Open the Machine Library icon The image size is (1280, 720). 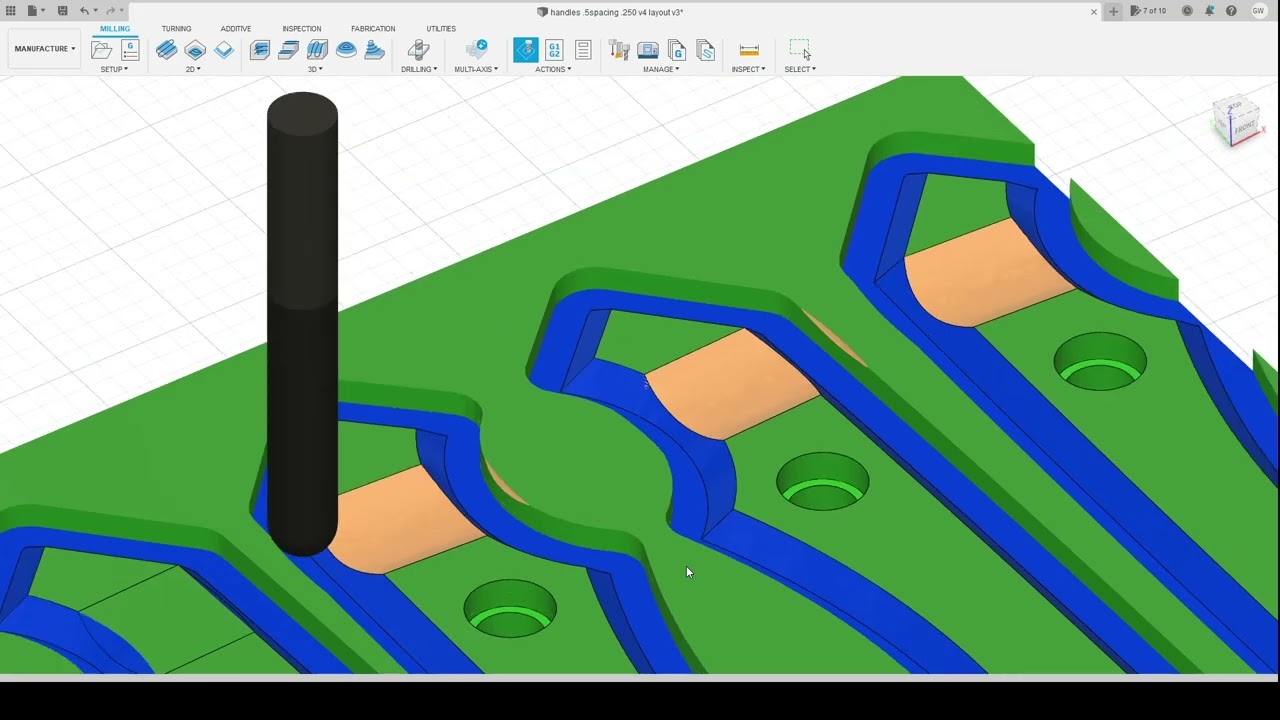648,50
